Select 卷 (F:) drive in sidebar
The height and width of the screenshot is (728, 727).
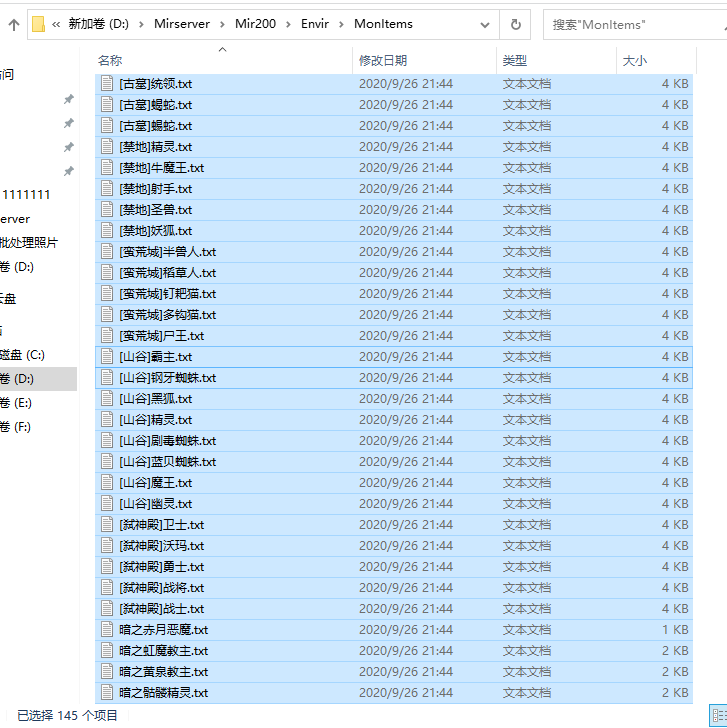pyautogui.click(x=15, y=427)
